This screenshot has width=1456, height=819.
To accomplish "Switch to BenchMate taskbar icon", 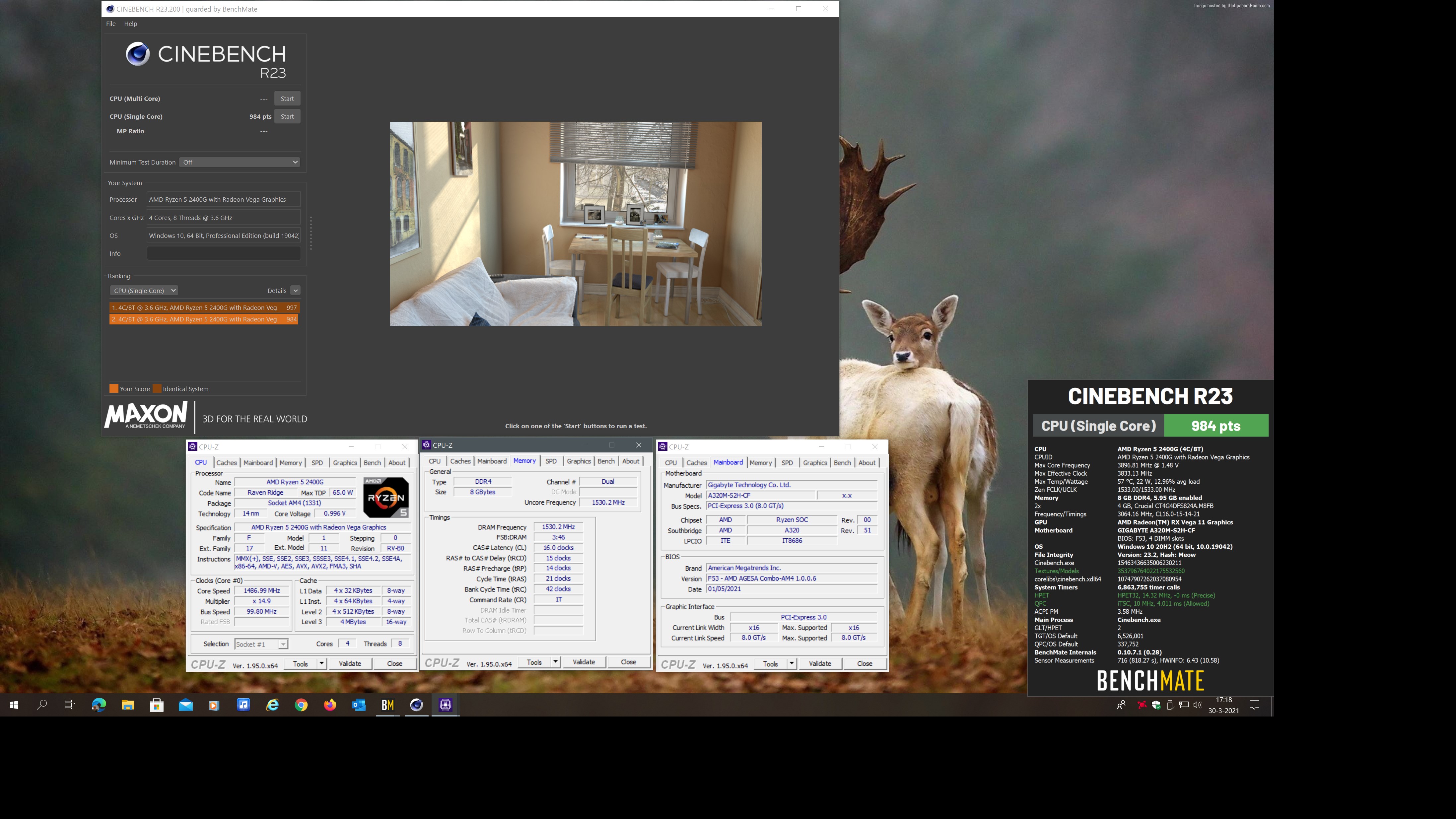I will (x=388, y=705).
